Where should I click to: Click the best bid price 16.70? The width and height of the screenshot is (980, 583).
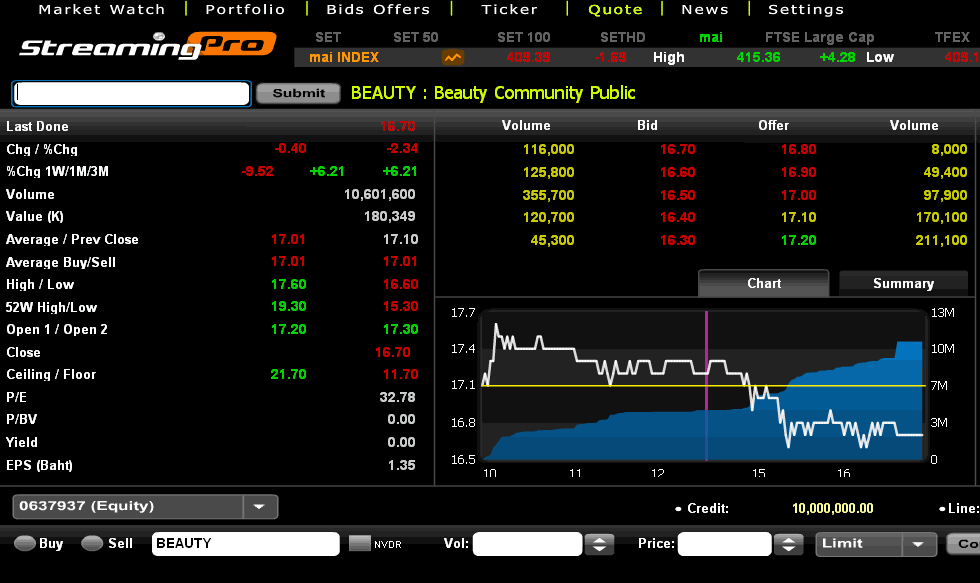point(678,149)
